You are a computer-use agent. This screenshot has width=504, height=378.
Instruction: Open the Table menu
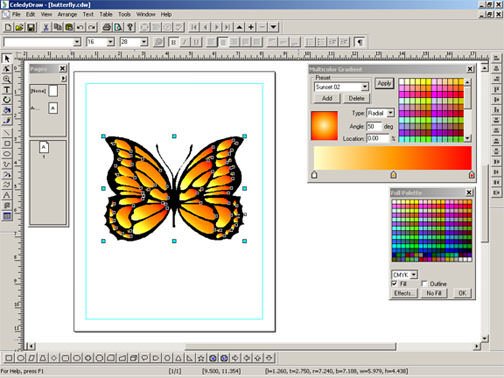click(x=106, y=14)
